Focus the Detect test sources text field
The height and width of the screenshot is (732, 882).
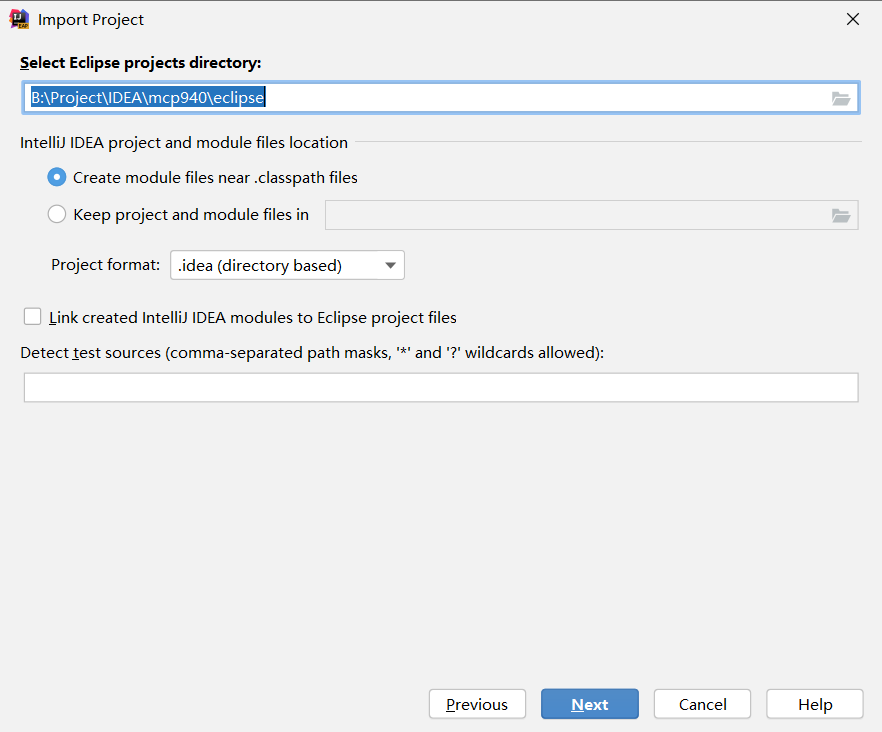440,388
